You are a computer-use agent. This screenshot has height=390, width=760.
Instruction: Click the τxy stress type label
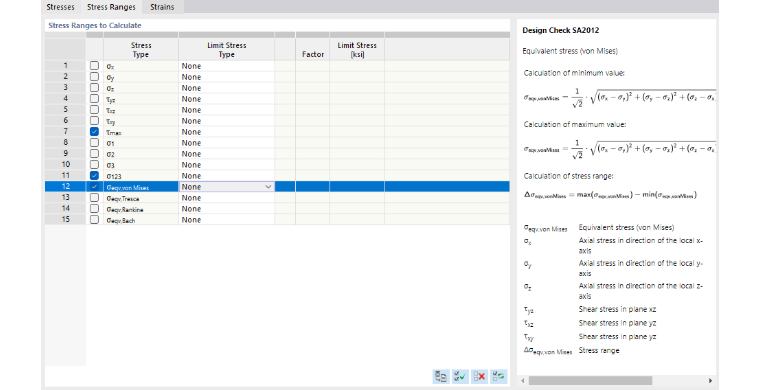111,122
